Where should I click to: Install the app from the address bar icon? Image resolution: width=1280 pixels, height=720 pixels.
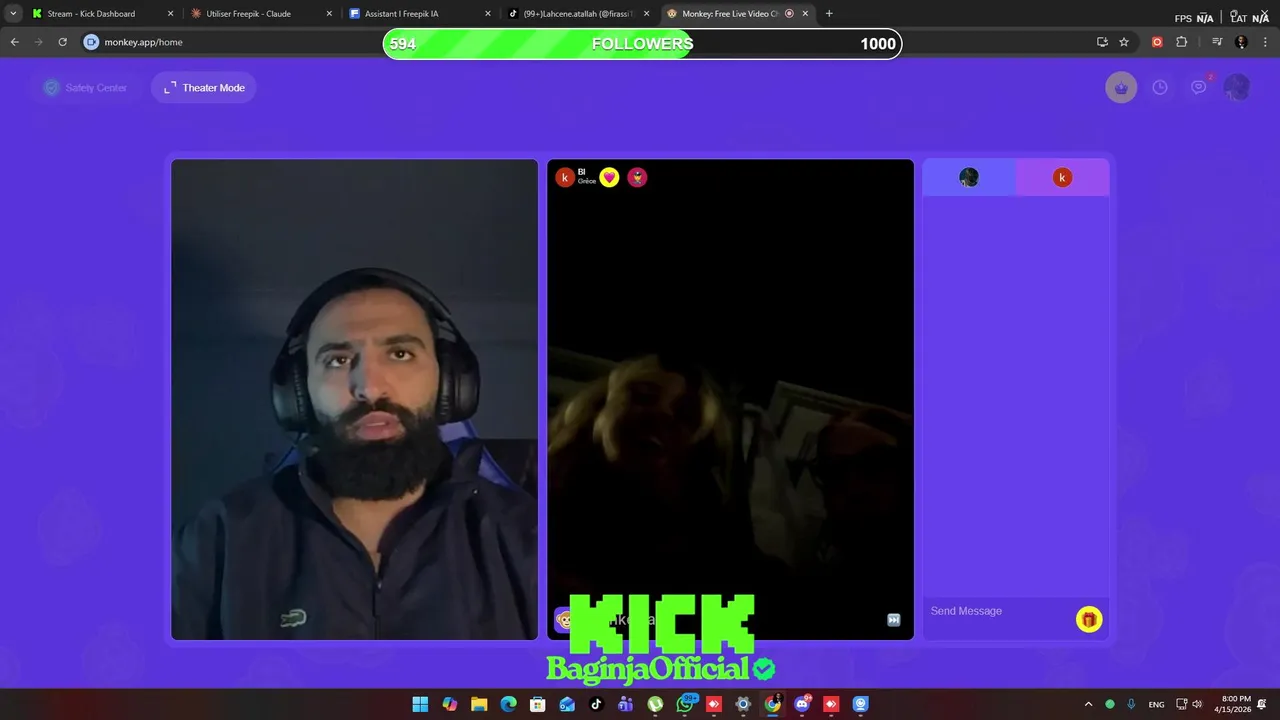click(x=1102, y=42)
